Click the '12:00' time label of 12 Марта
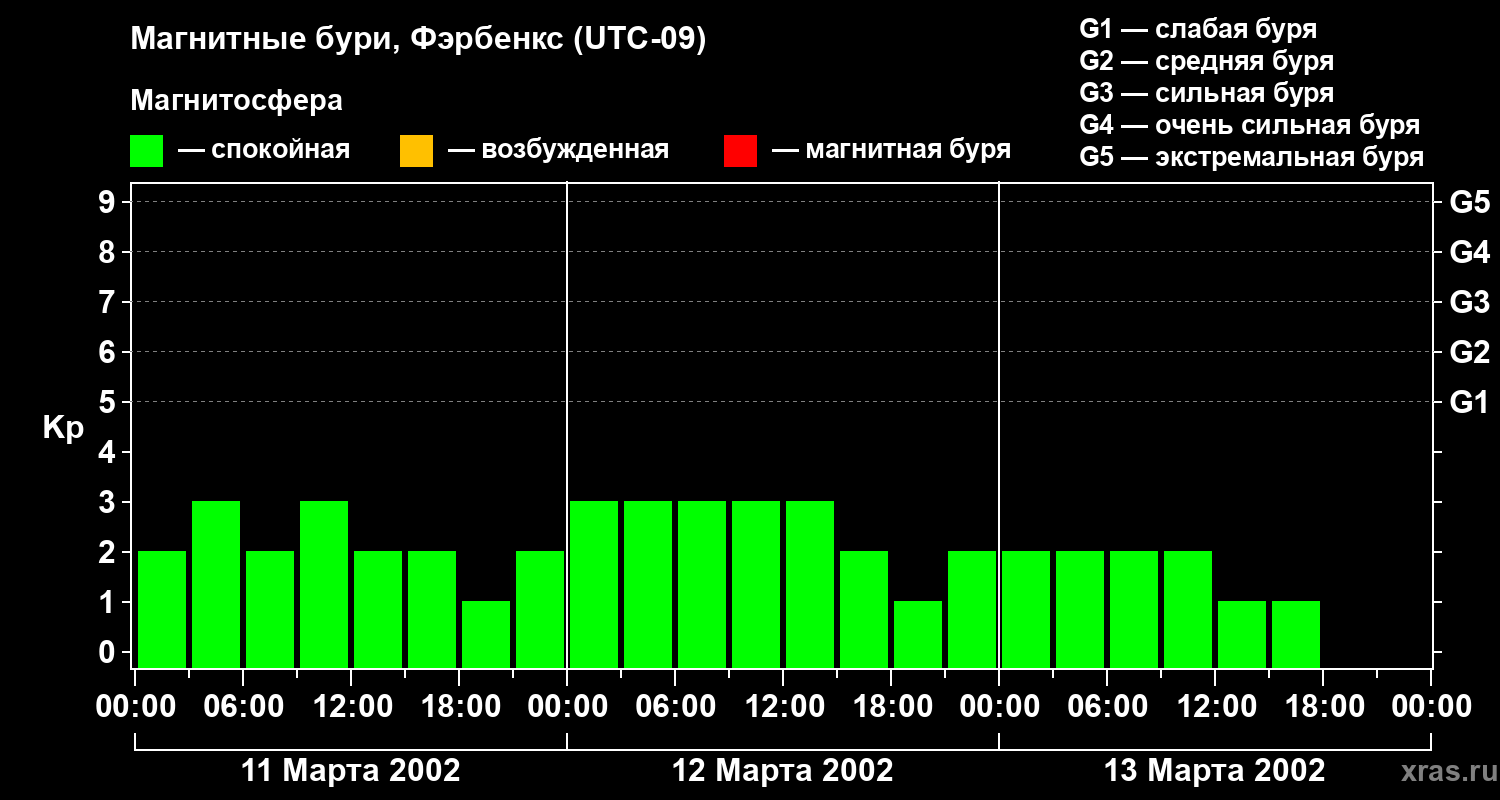 (x=783, y=707)
